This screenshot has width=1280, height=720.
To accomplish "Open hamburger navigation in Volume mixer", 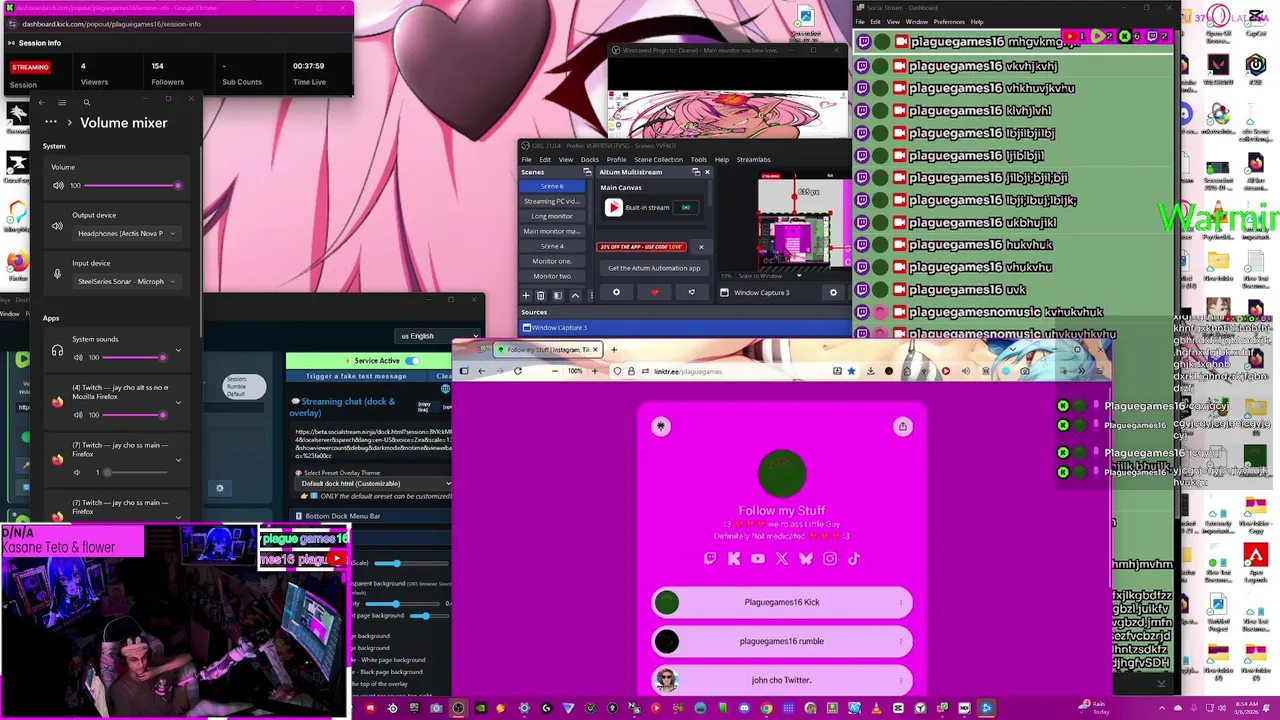I will (x=61, y=102).
